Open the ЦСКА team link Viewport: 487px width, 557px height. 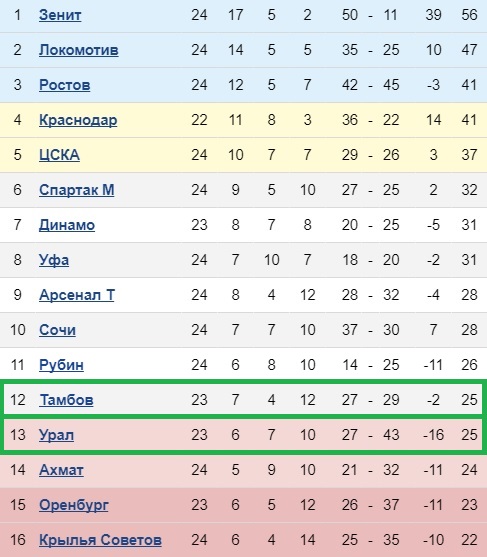coord(59,155)
